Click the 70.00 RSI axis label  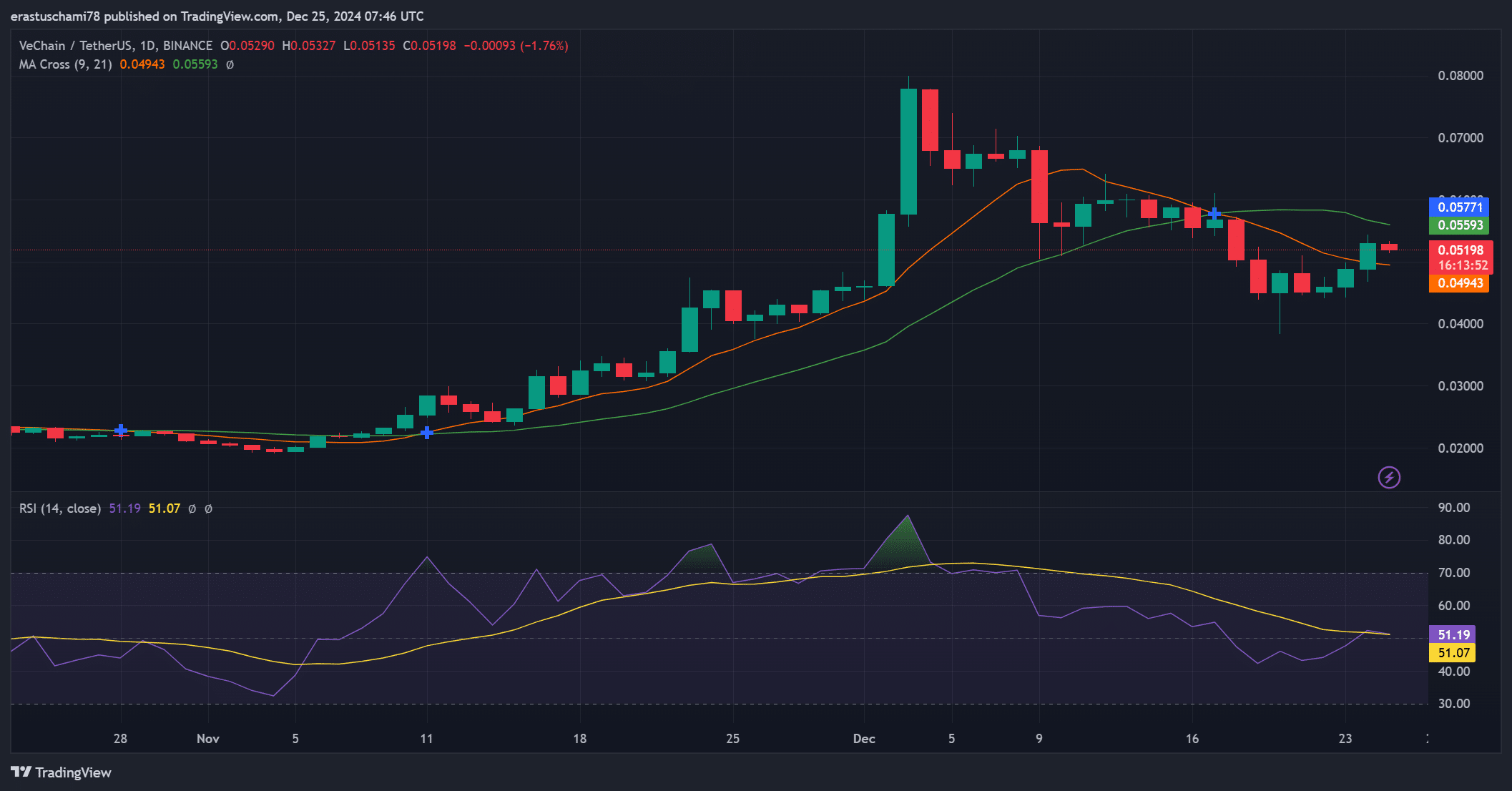(1454, 573)
